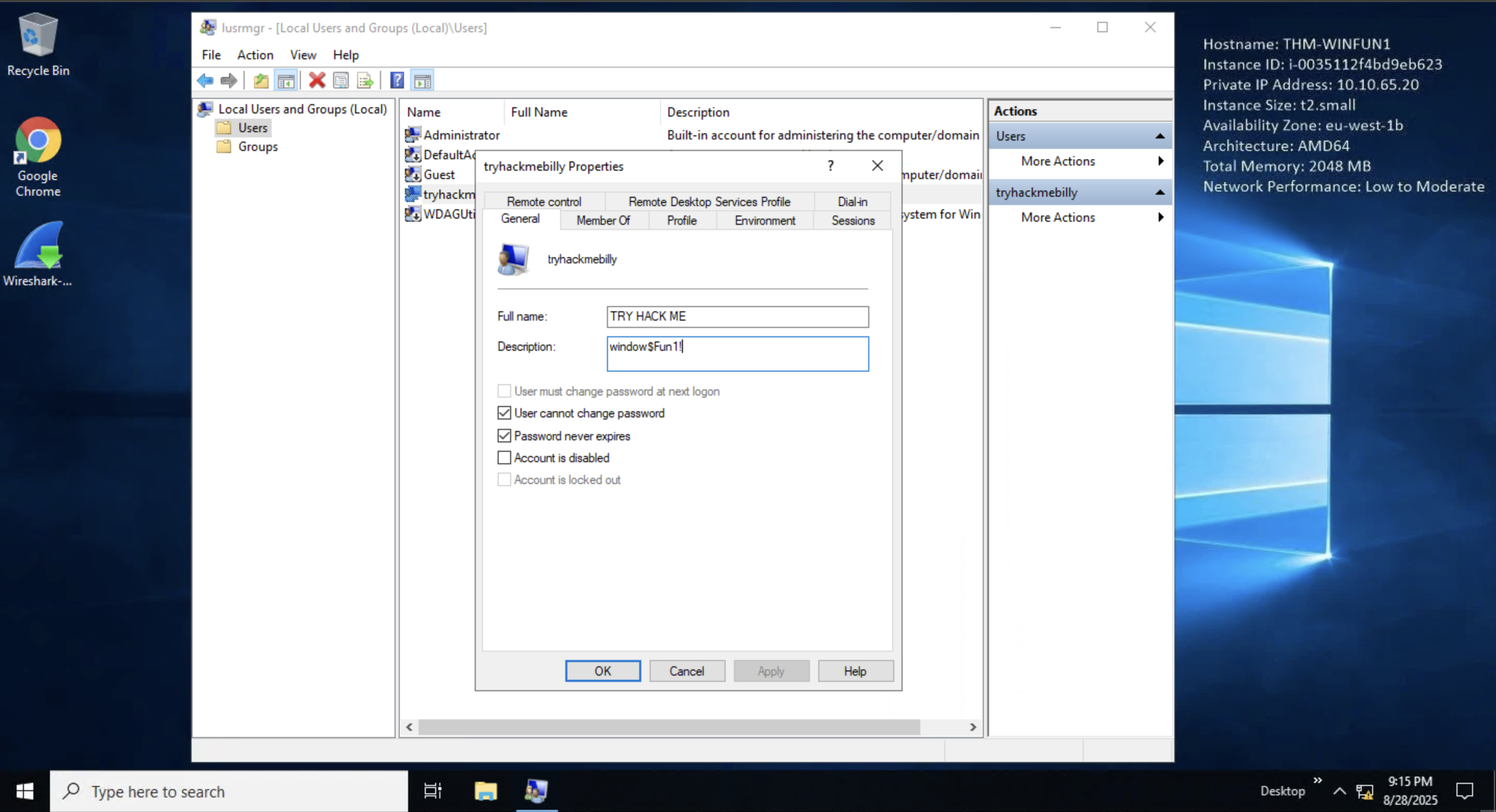Uncheck User cannot change password
The height and width of the screenshot is (812, 1496).
[504, 413]
